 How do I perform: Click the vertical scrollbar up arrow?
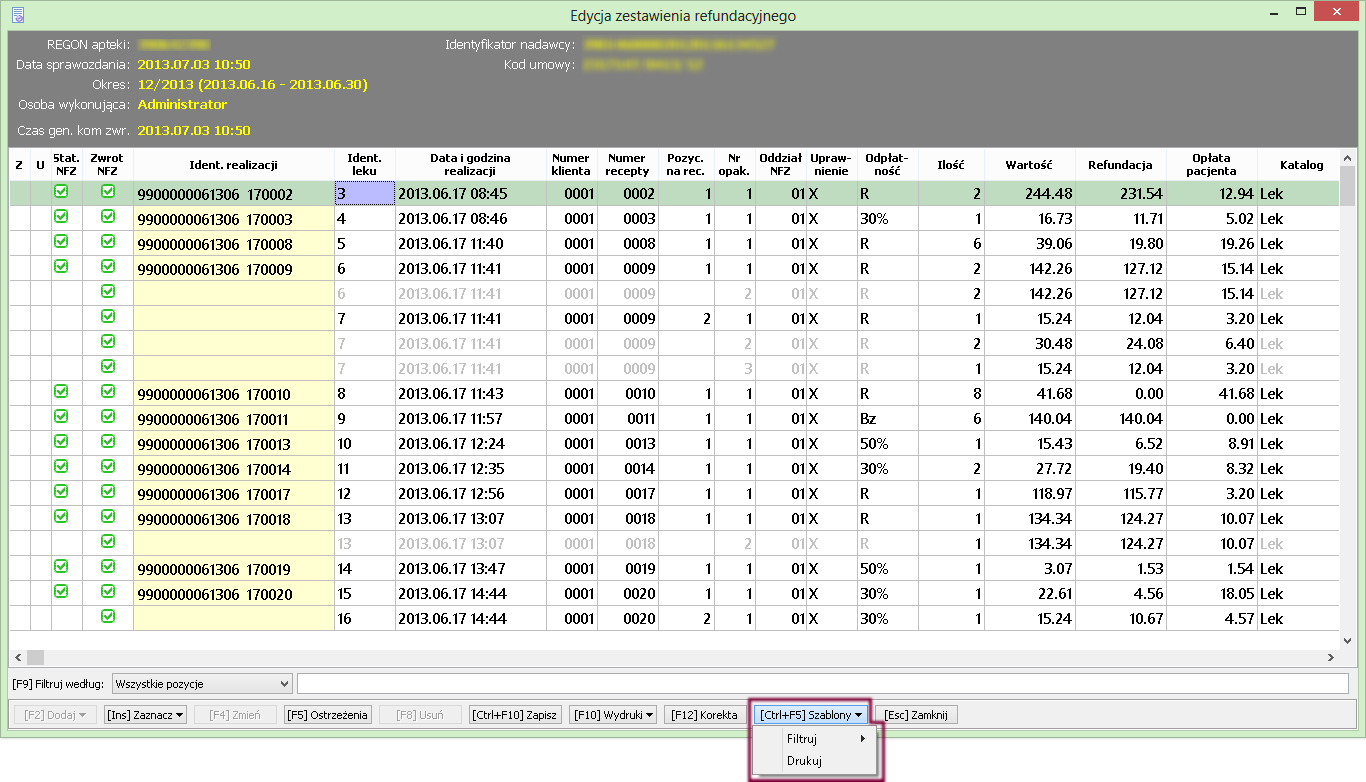click(1347, 157)
